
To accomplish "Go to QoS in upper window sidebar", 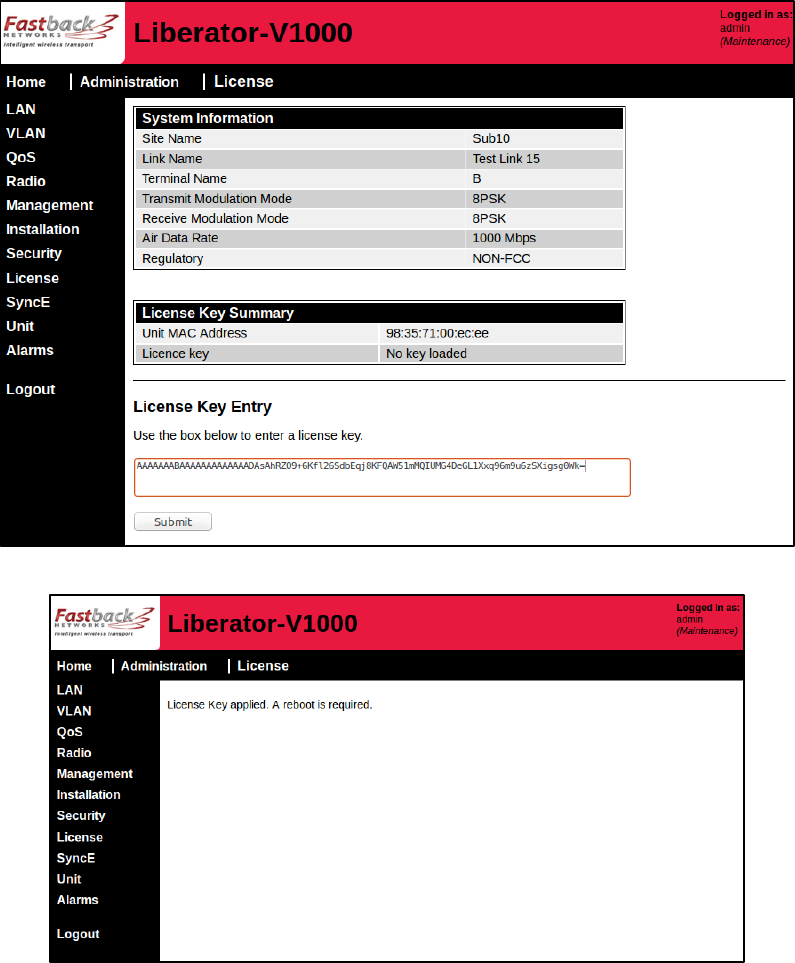I will click(x=21, y=157).
